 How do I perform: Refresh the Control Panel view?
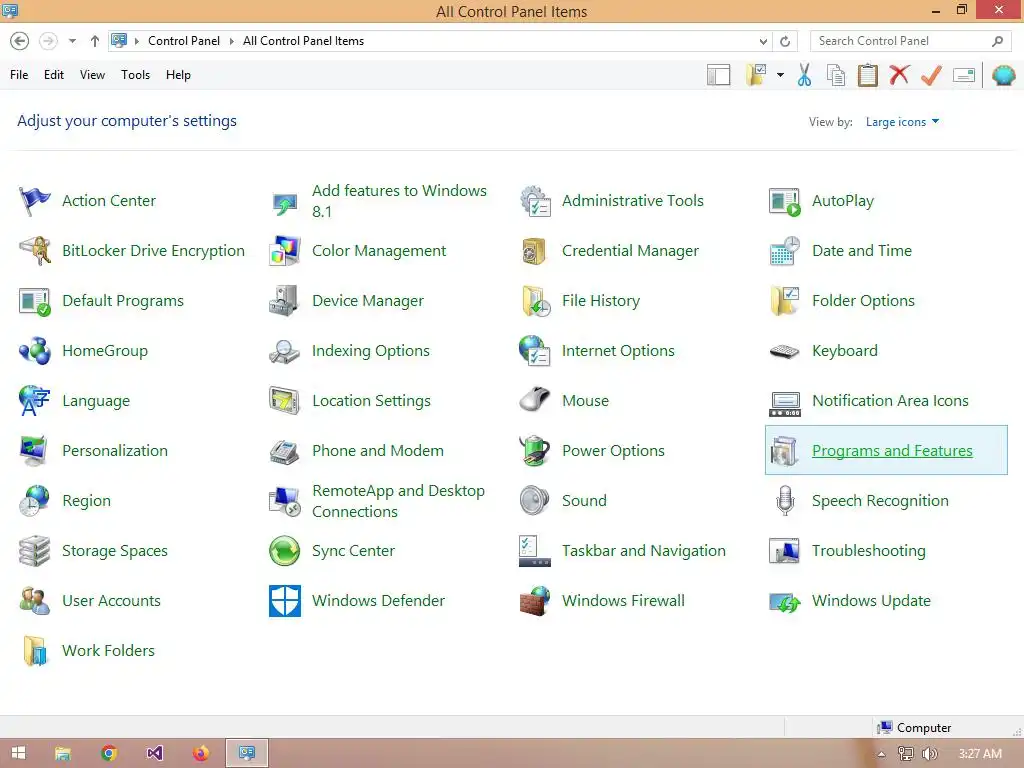[x=785, y=41]
